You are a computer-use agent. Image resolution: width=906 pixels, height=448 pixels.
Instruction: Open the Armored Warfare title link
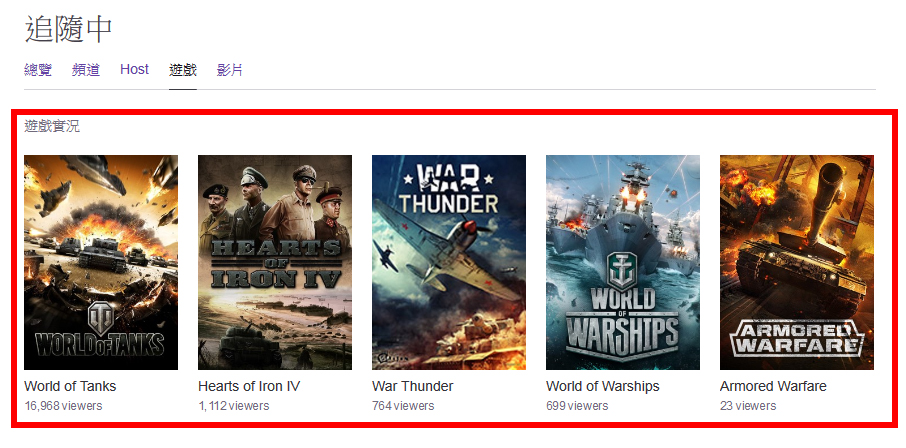[773, 386]
